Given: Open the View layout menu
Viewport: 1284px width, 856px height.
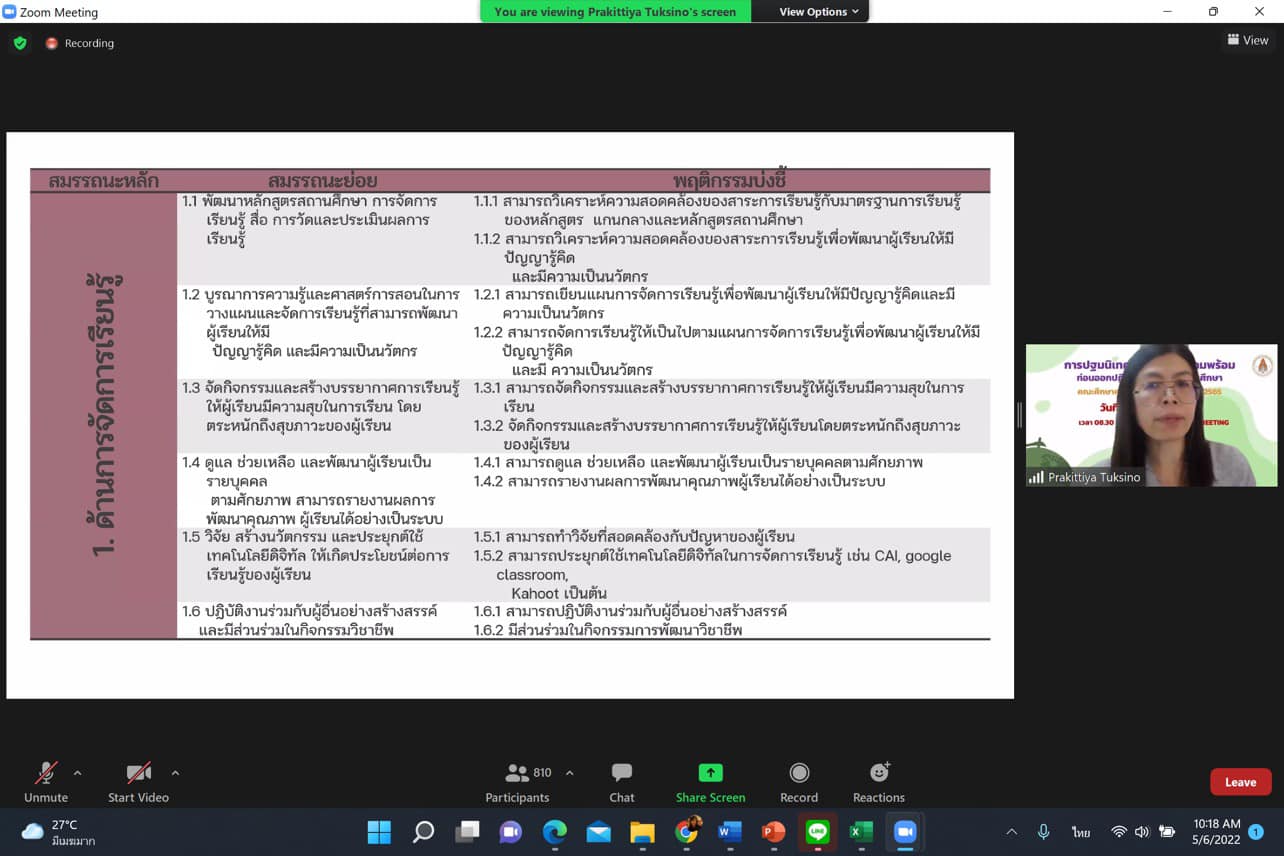Looking at the screenshot, I should (x=1248, y=40).
